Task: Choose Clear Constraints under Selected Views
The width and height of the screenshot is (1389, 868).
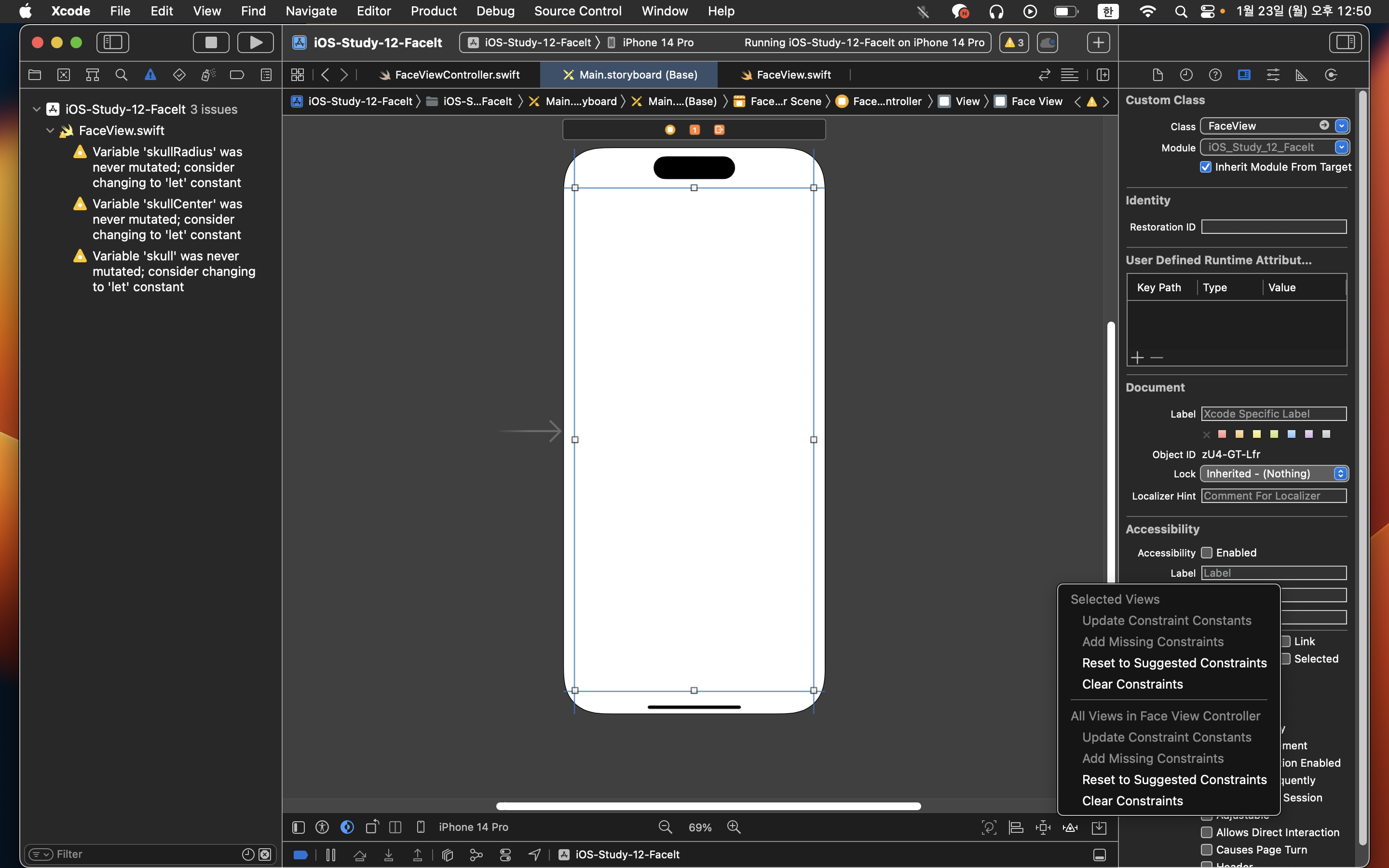Action: point(1132,684)
